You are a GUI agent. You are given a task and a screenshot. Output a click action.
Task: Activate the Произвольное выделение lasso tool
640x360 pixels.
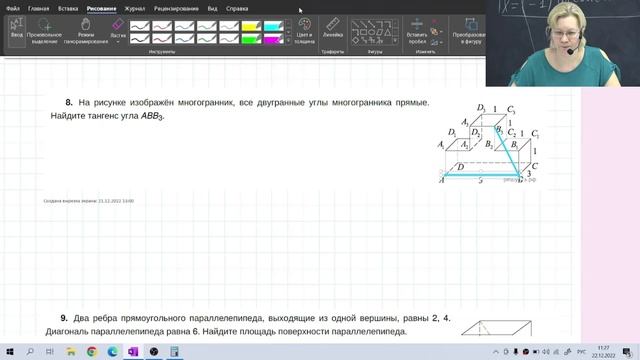click(x=44, y=31)
